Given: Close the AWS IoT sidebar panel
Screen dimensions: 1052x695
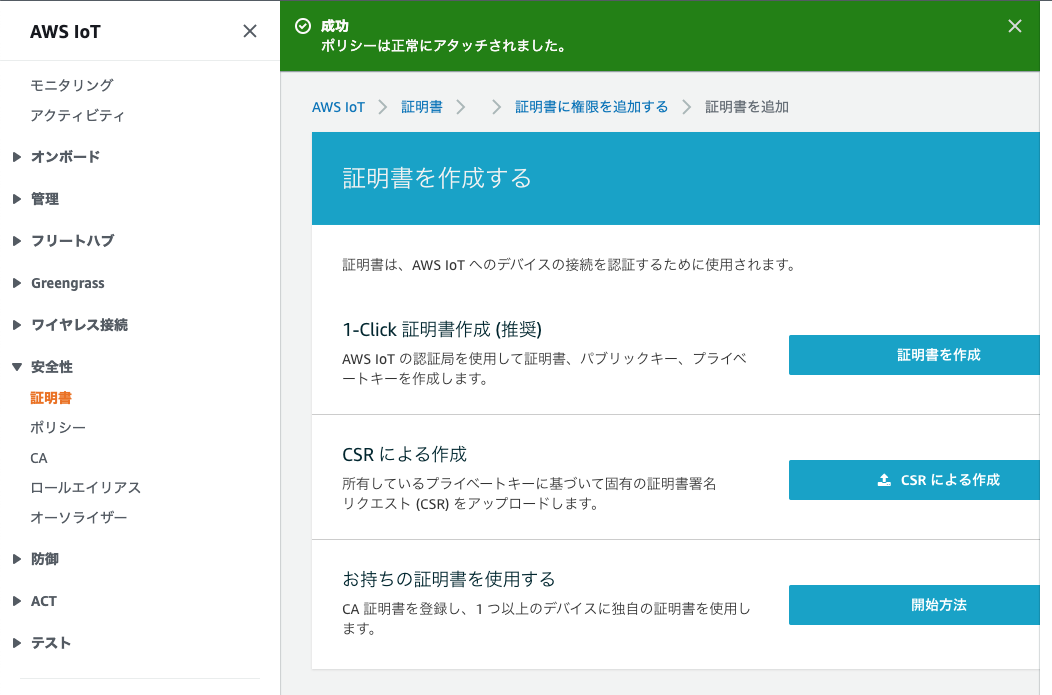Looking at the screenshot, I should click(x=250, y=31).
